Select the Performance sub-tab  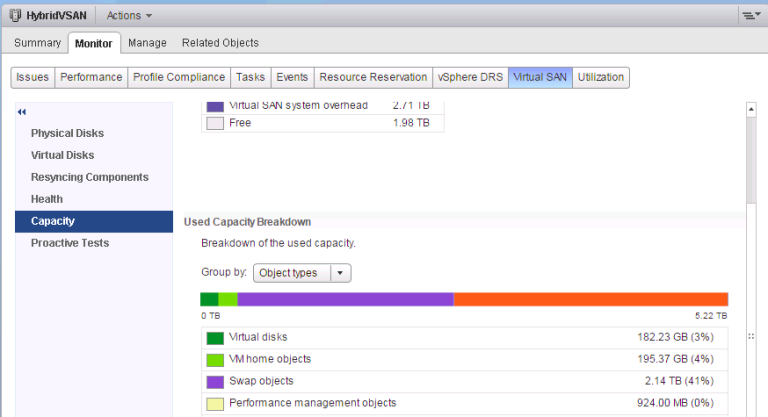[91, 77]
